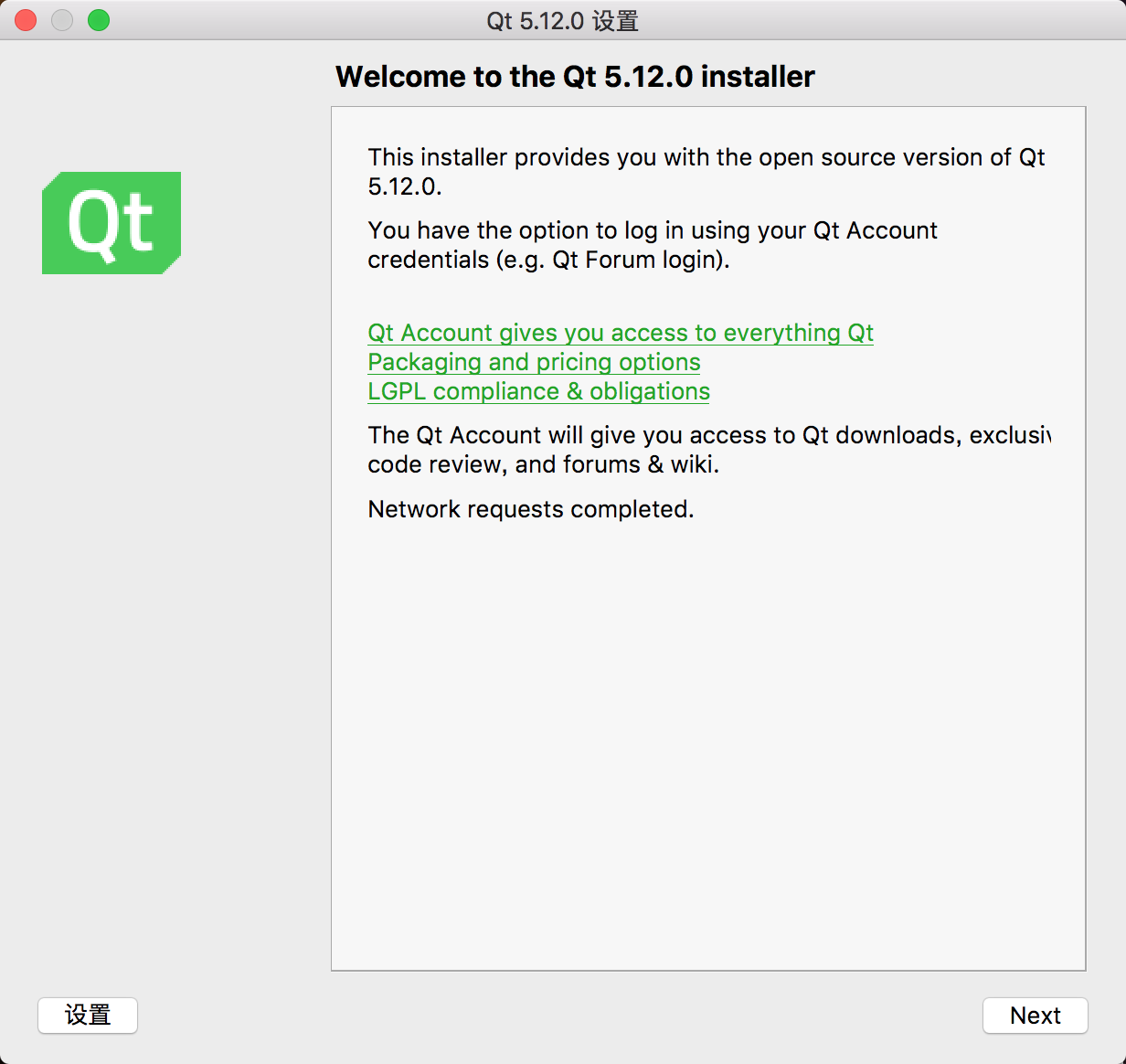Click the 'This installer provides you' paragraph
This screenshot has width=1126, height=1064.
point(706,172)
